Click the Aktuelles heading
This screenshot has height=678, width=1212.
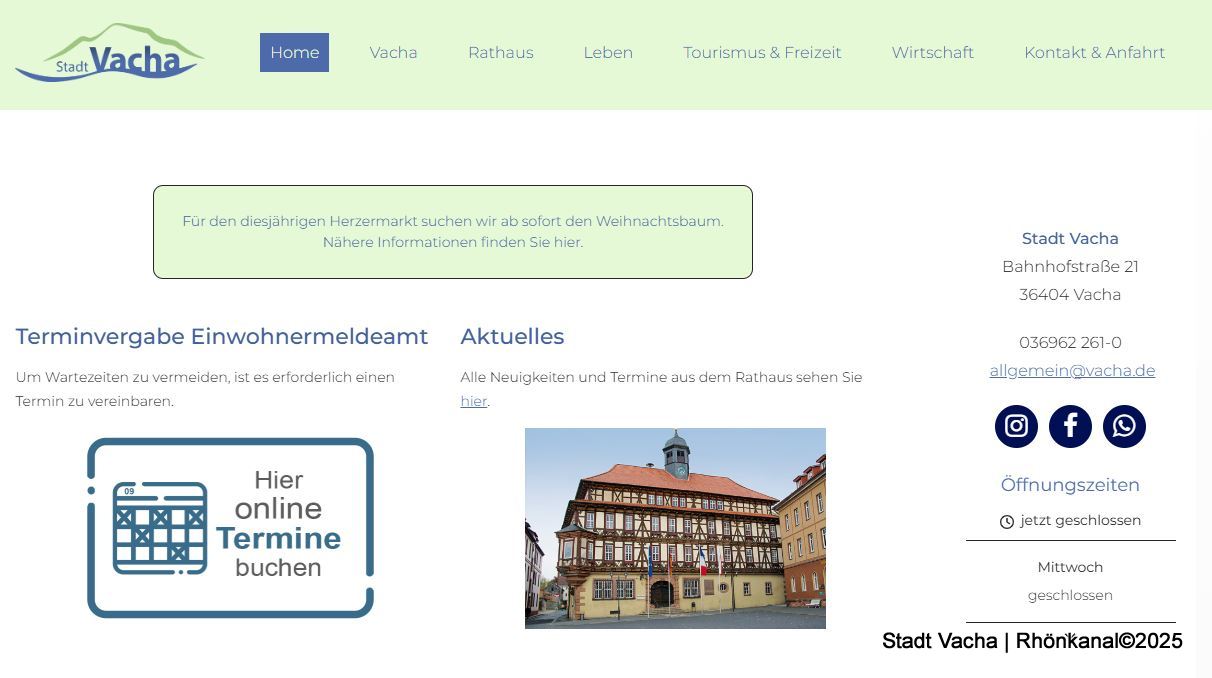point(512,337)
